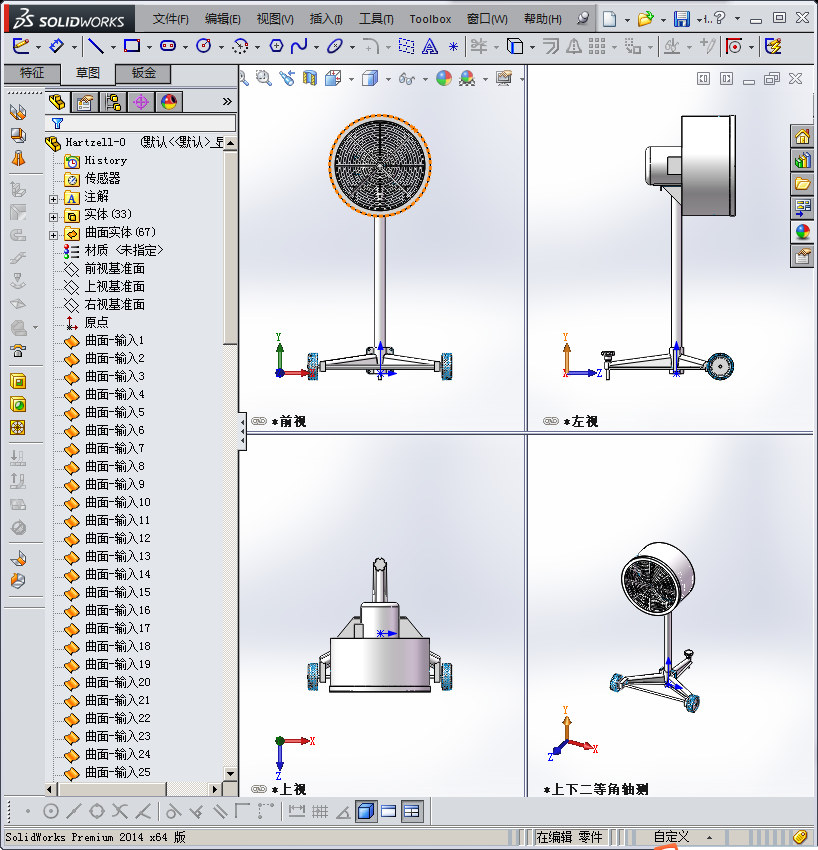Select the Line sketch tool

point(96,47)
